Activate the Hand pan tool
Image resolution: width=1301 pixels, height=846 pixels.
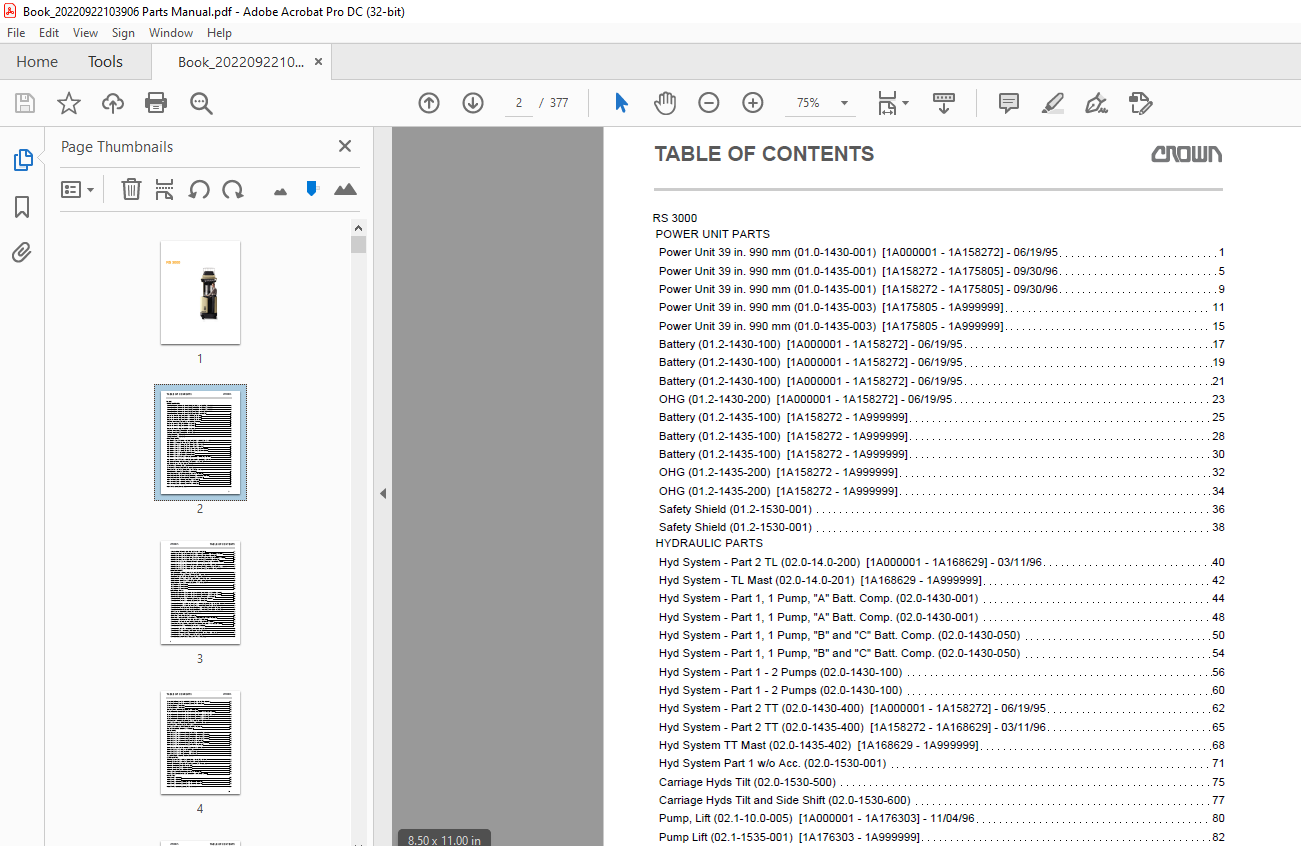click(665, 103)
